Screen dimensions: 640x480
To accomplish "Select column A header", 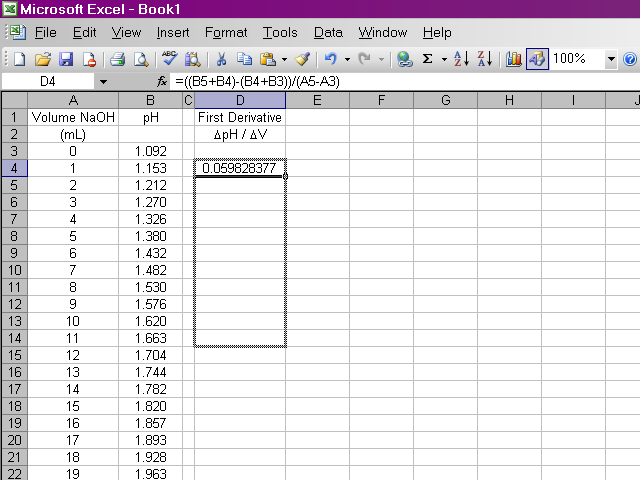I will pos(73,100).
